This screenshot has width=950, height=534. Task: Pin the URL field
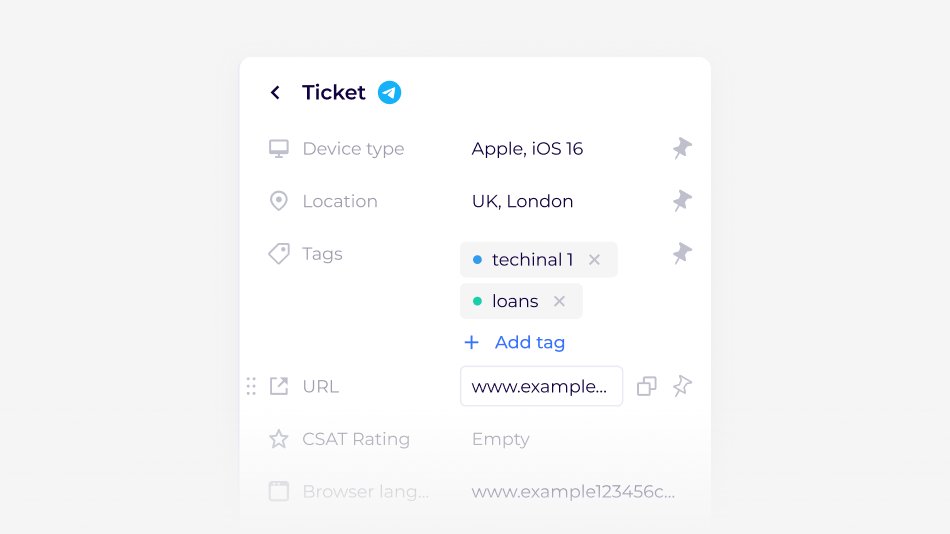pos(682,385)
